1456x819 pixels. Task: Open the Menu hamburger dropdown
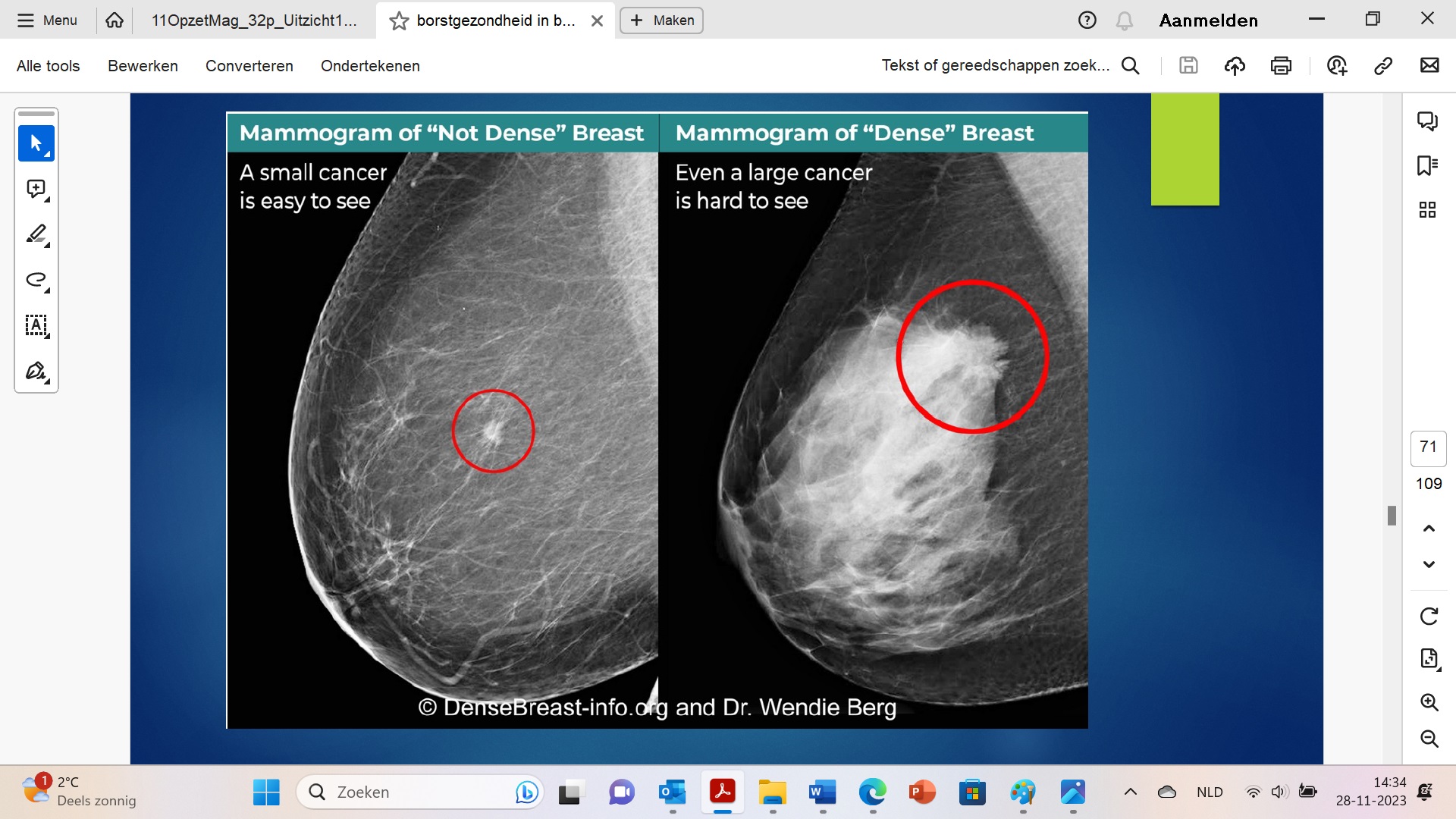tap(47, 20)
